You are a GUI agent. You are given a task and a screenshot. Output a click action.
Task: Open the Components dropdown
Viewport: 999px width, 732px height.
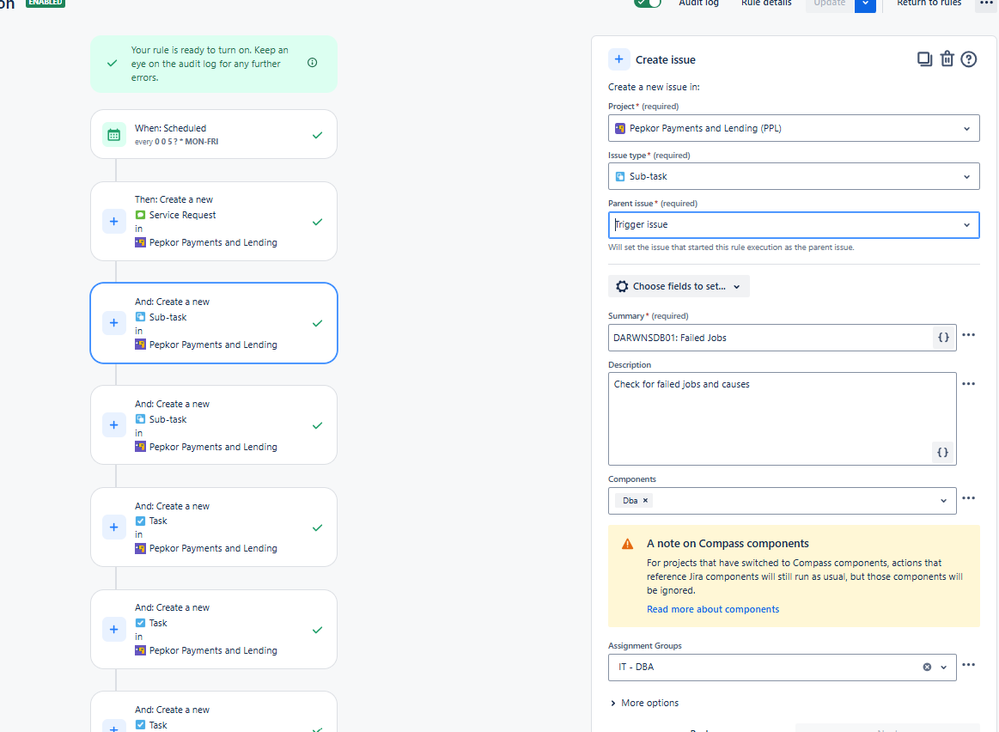(x=782, y=501)
